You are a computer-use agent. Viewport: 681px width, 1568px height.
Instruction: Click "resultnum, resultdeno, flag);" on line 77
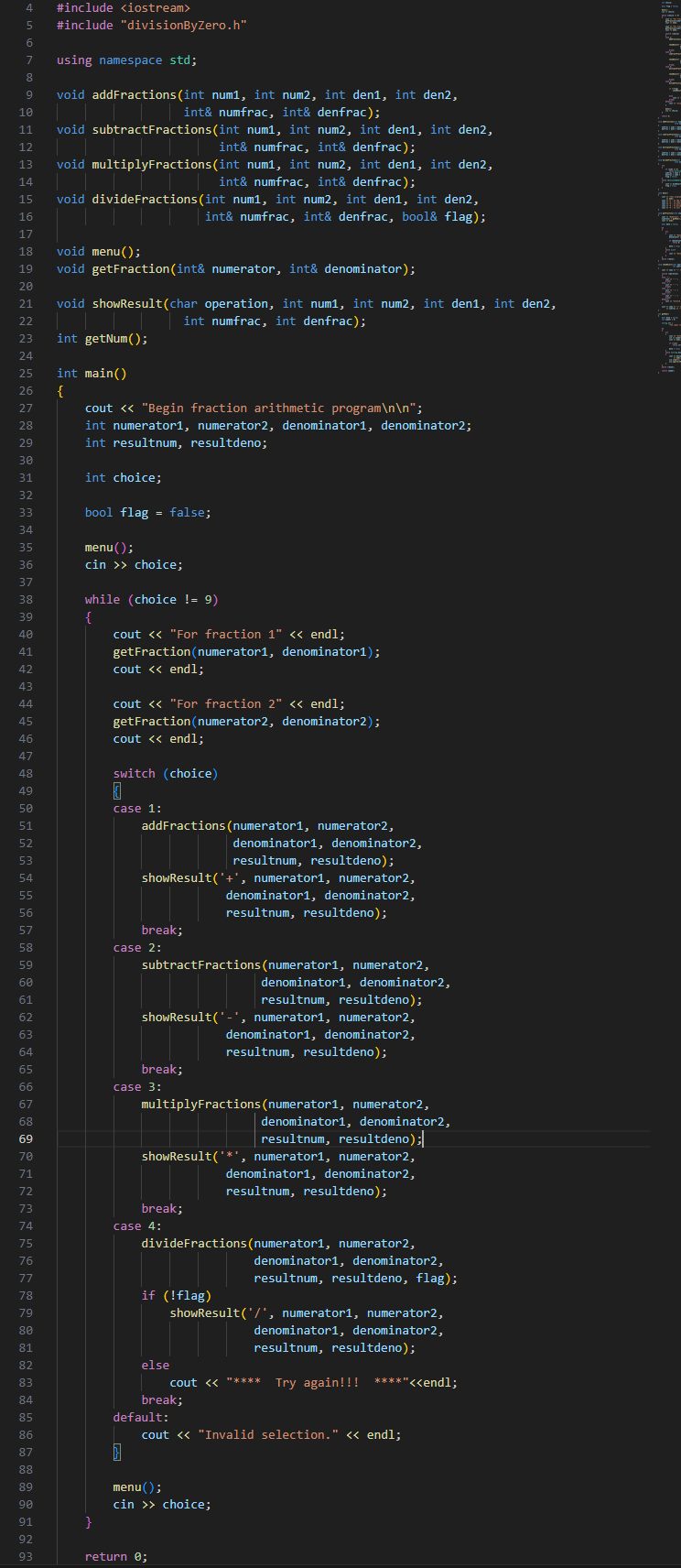pos(356,1278)
